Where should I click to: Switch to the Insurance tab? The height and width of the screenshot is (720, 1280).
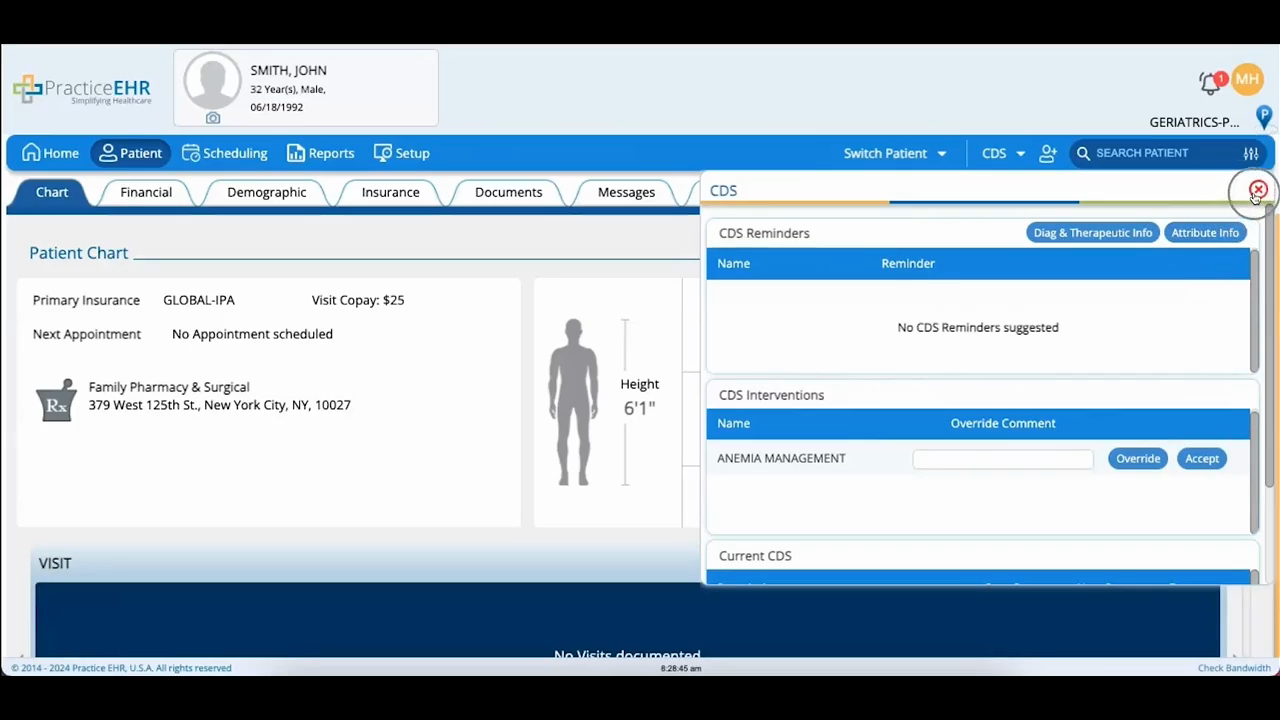point(391,192)
